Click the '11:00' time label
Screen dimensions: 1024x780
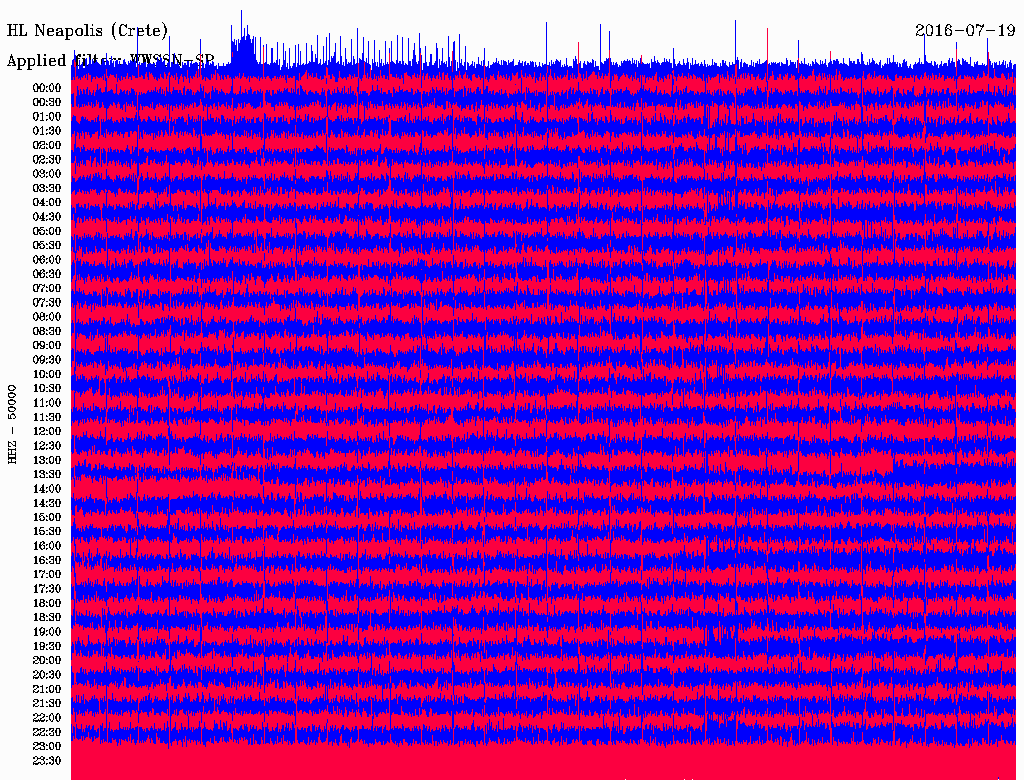pyautogui.click(x=47, y=402)
